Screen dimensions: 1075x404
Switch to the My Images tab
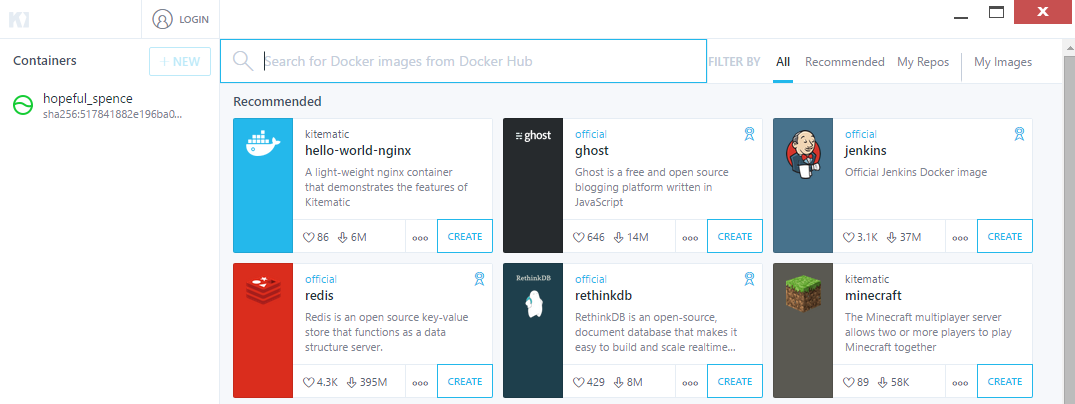coord(1003,62)
